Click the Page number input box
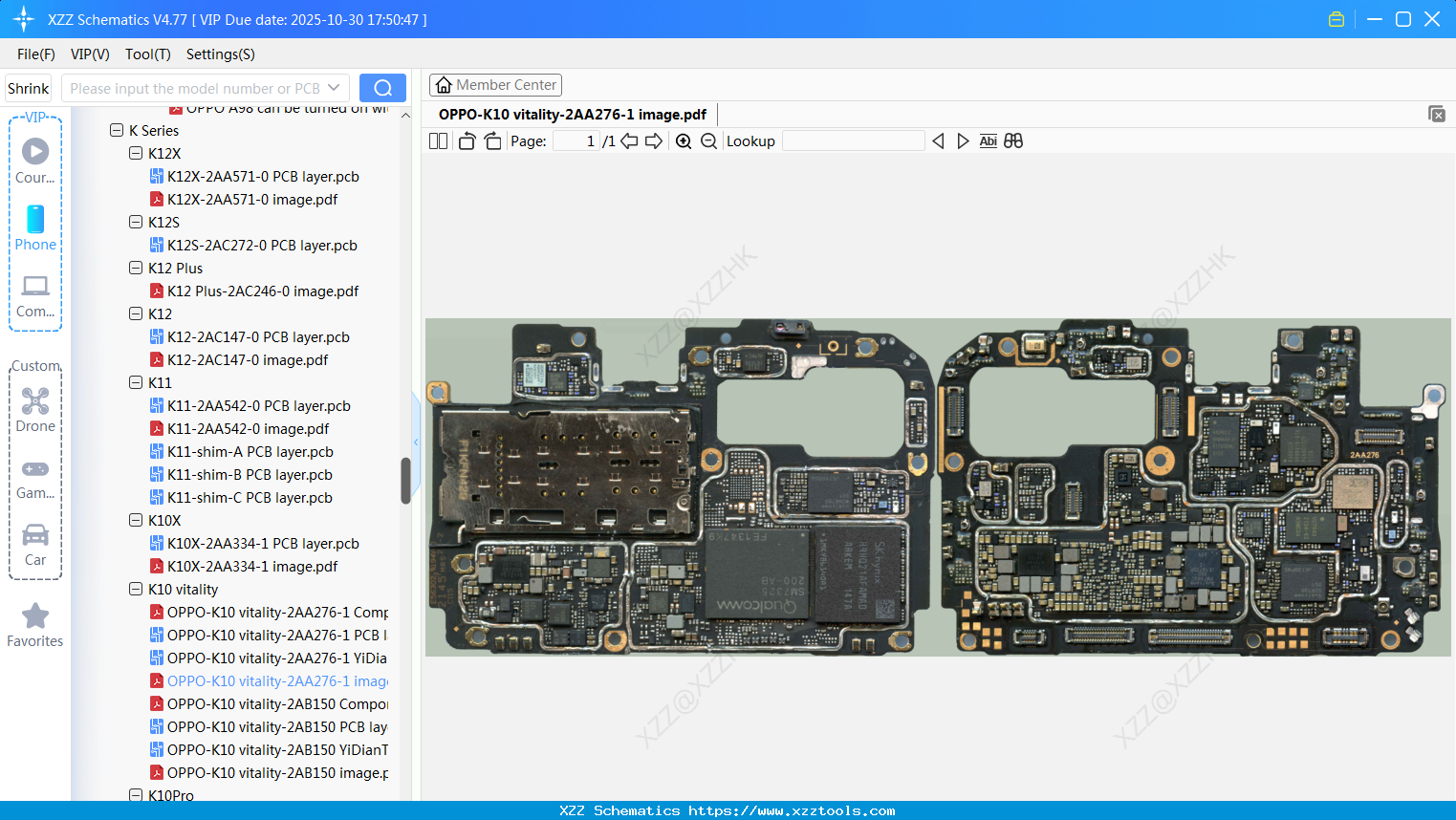 pos(576,141)
